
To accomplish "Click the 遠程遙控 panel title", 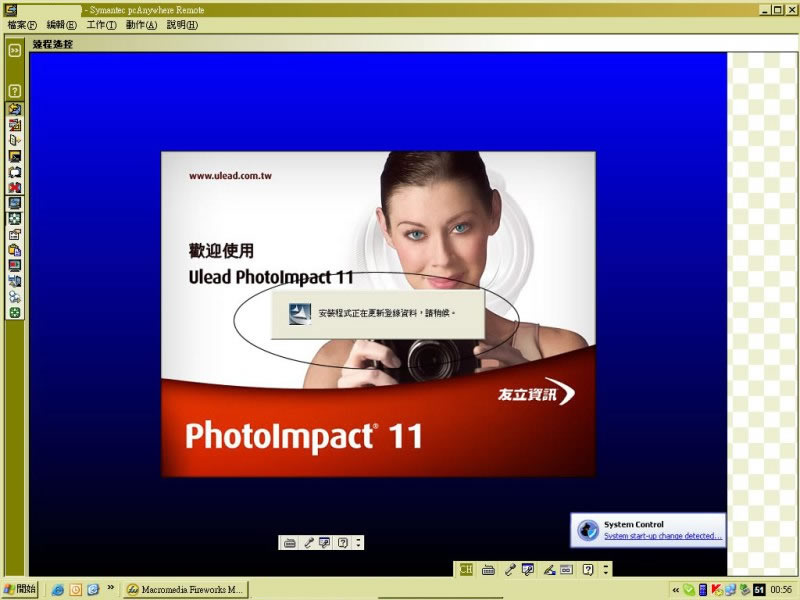I will pyautogui.click(x=53, y=44).
